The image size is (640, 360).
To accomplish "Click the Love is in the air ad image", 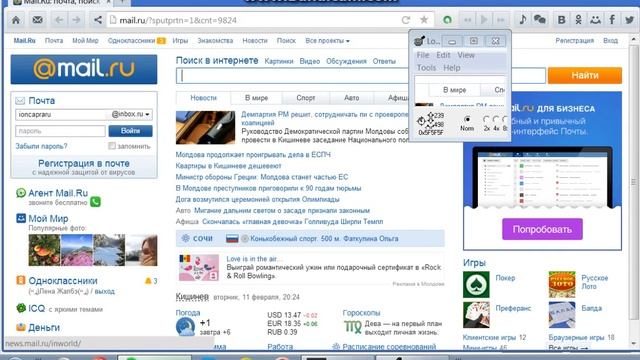I will pos(199,268).
